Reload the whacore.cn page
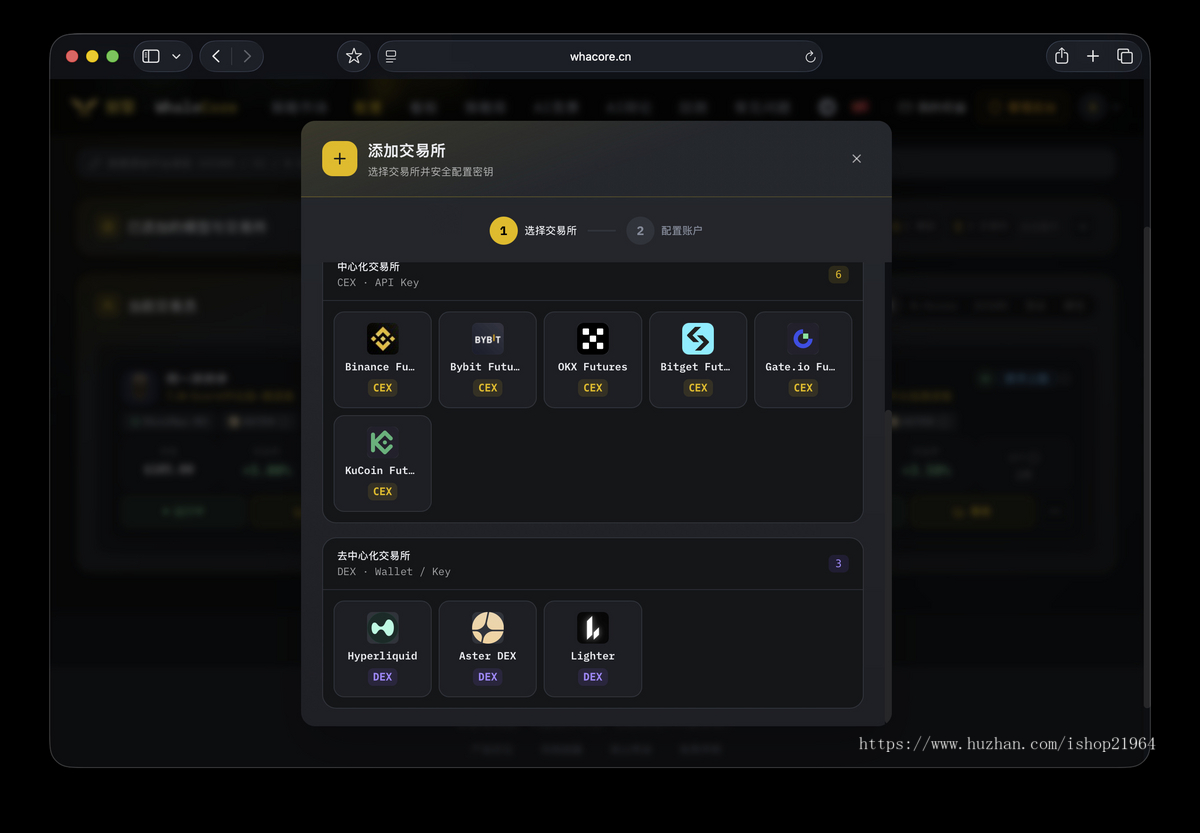The height and width of the screenshot is (833, 1200). (810, 57)
